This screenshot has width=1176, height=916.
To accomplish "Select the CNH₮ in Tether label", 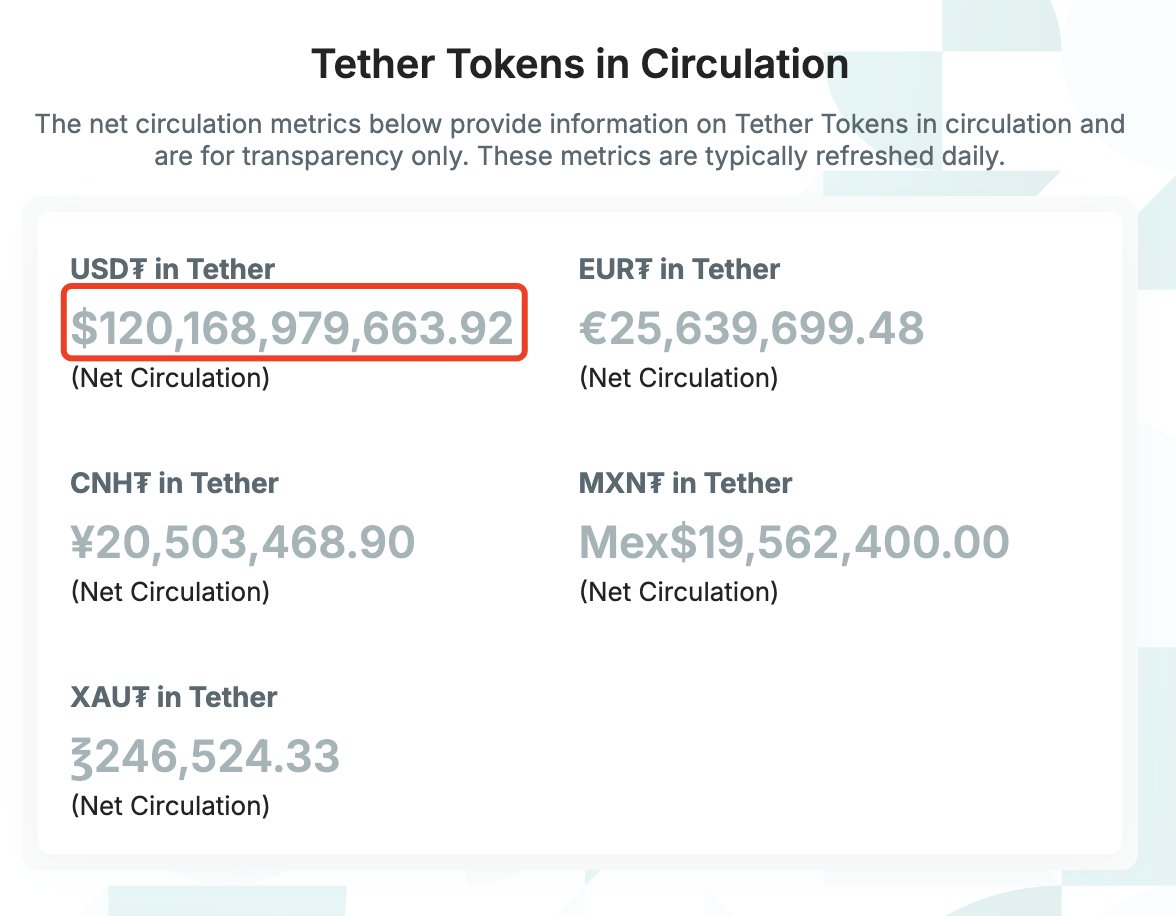I will pos(174,483).
